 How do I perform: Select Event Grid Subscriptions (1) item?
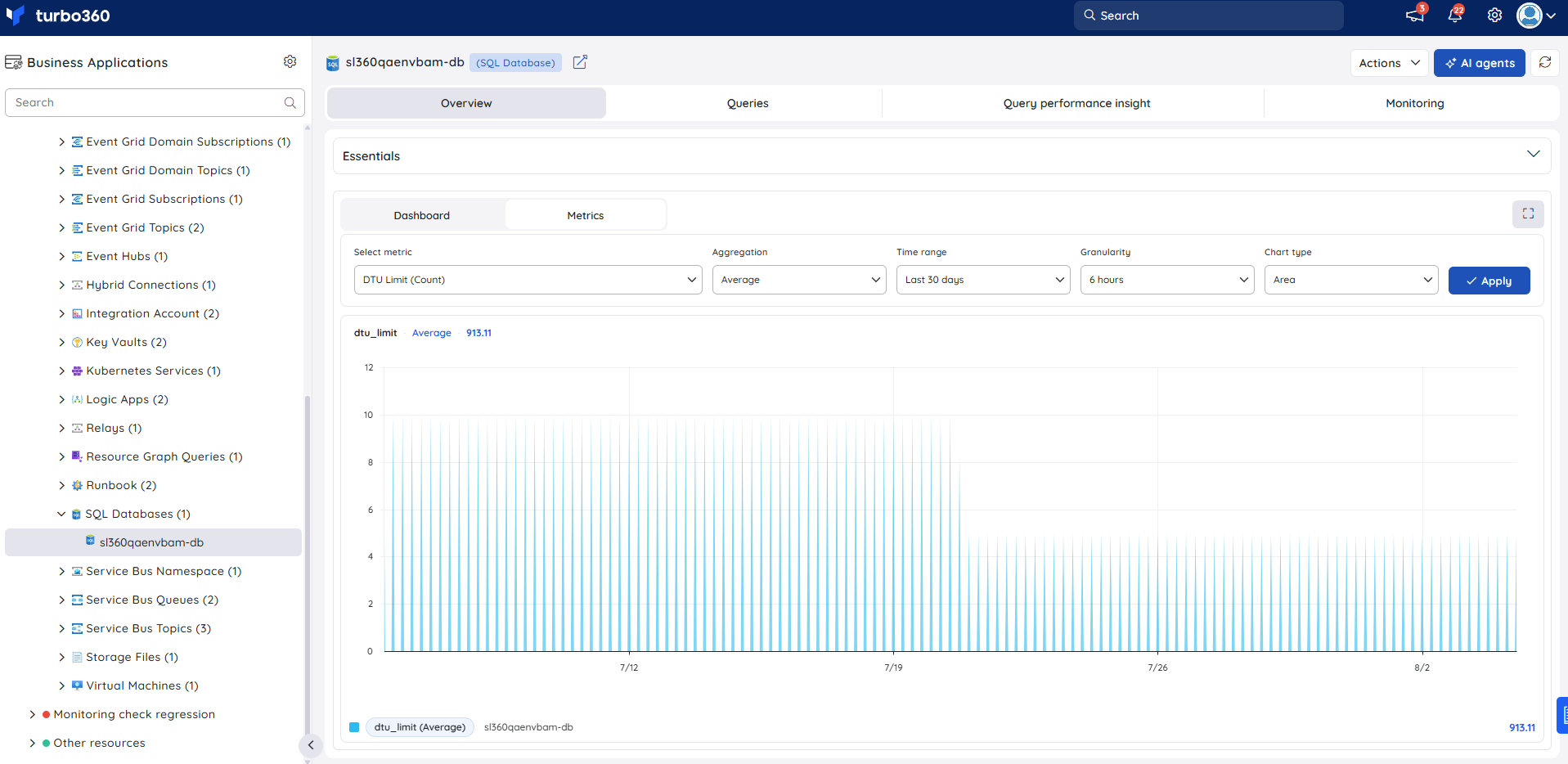164,199
